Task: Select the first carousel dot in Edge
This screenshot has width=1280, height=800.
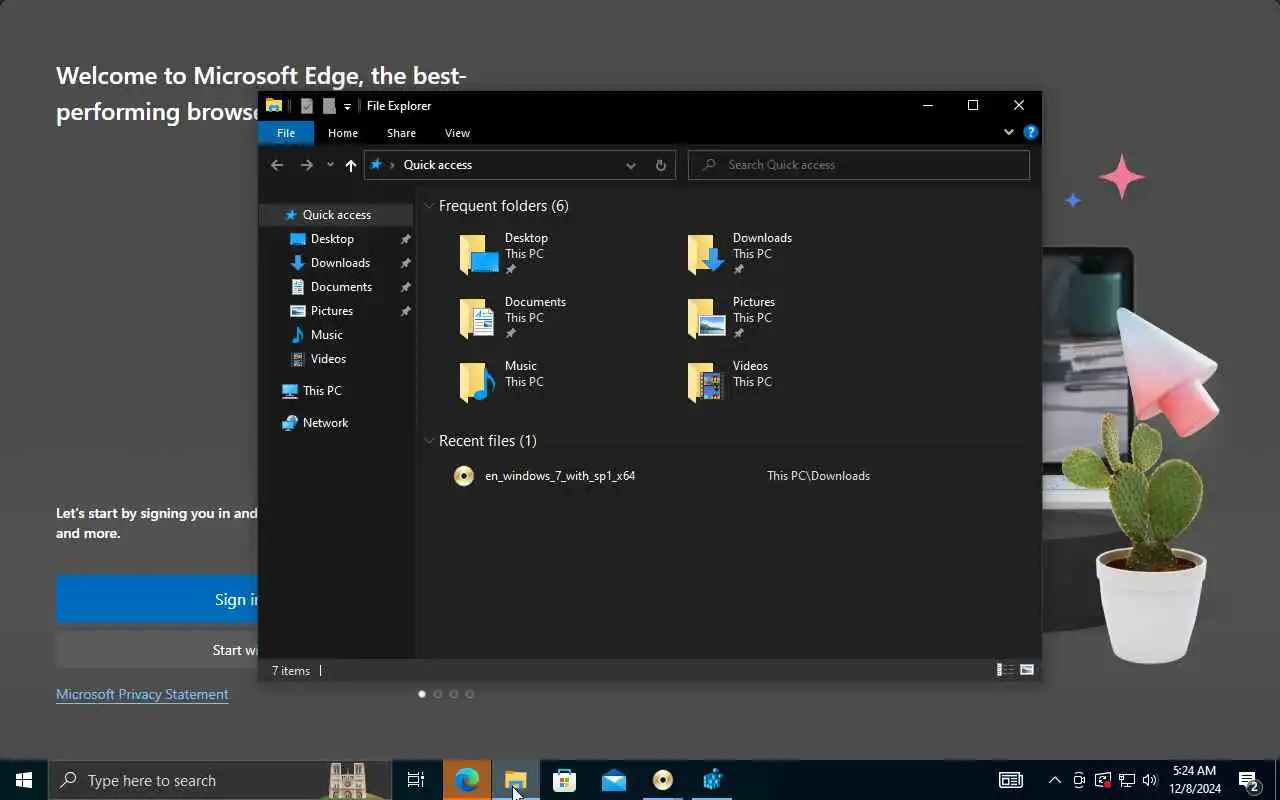Action: point(422,694)
